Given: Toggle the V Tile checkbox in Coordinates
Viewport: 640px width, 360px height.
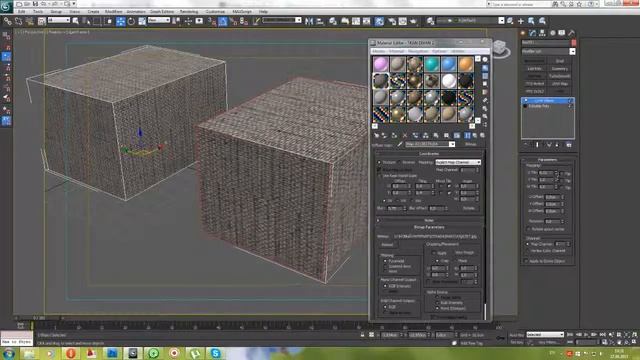Looking at the screenshot, I should [449, 193].
